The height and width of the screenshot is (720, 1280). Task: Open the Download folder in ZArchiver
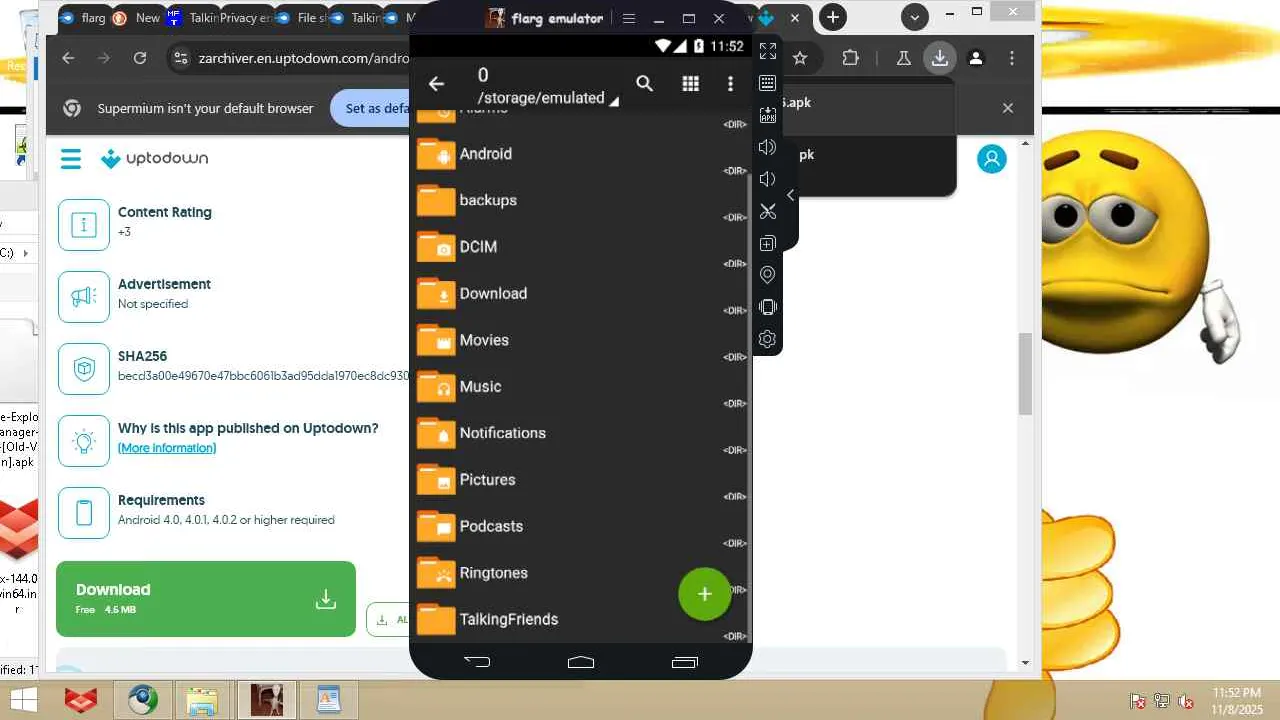click(x=582, y=294)
